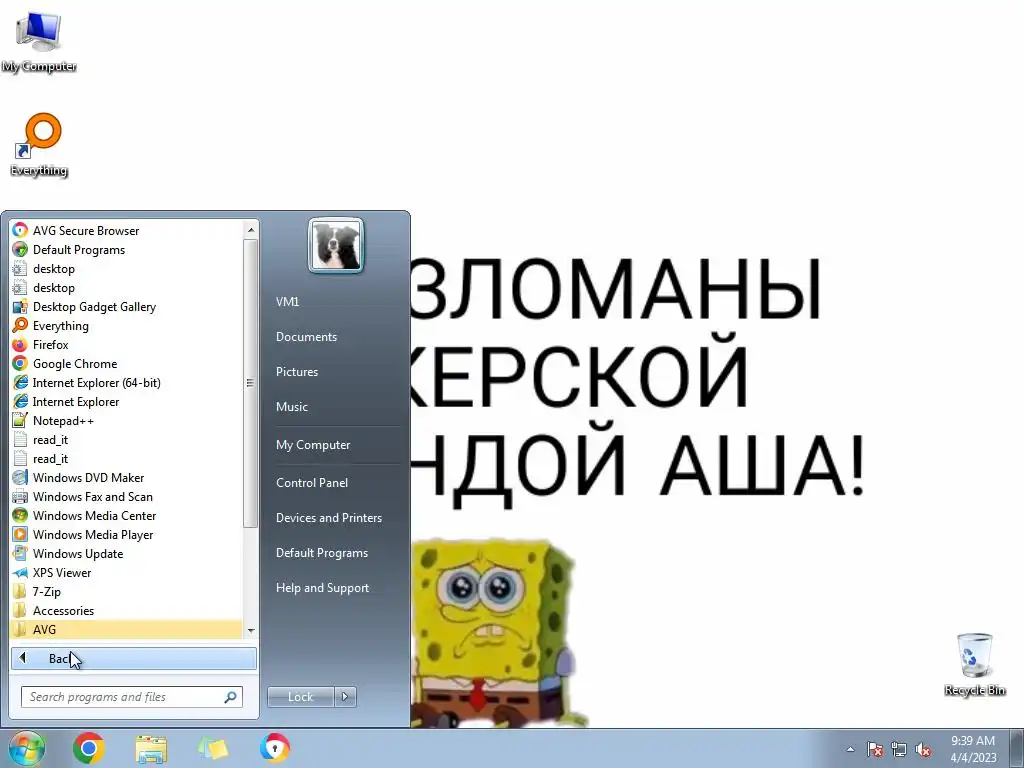The height and width of the screenshot is (768, 1024).
Task: Select the Recycle Bin desktop icon
Action: click(974, 664)
